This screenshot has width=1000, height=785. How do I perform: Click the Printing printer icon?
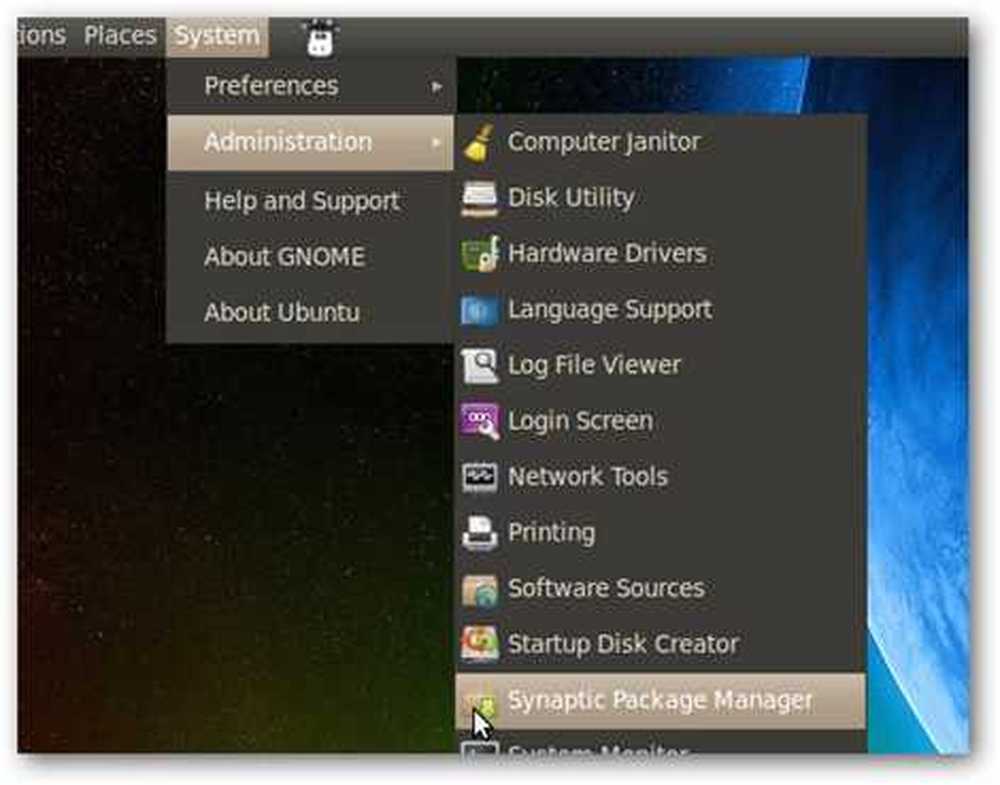point(480,533)
